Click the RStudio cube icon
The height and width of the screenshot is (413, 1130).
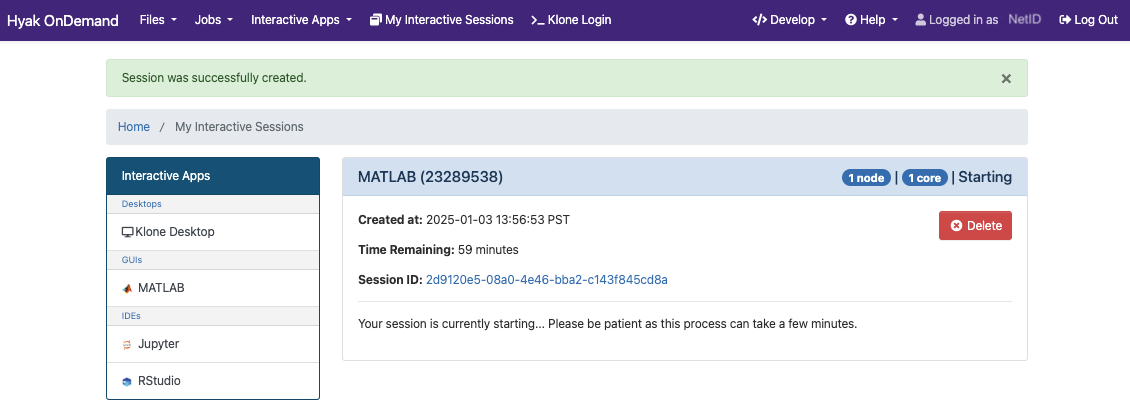[128, 381]
